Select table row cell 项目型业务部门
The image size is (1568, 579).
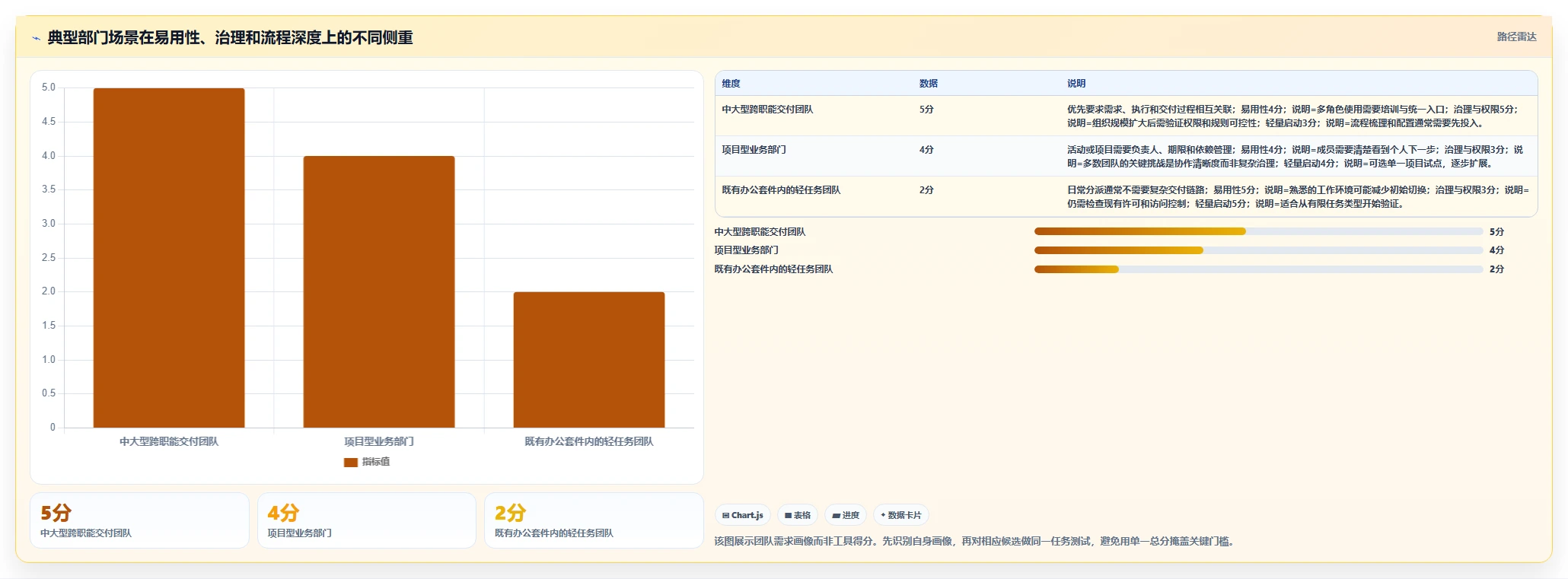click(754, 150)
